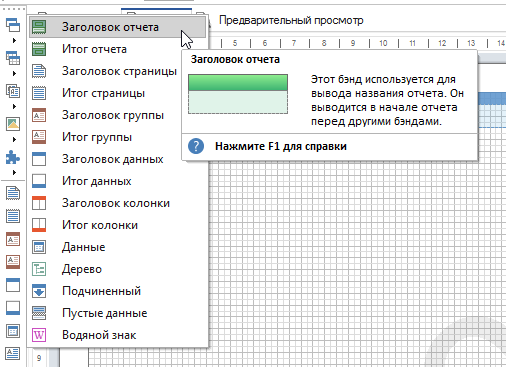Click the Подчиненный down-arrow band icon
The width and height of the screenshot is (506, 367).
(x=39, y=291)
